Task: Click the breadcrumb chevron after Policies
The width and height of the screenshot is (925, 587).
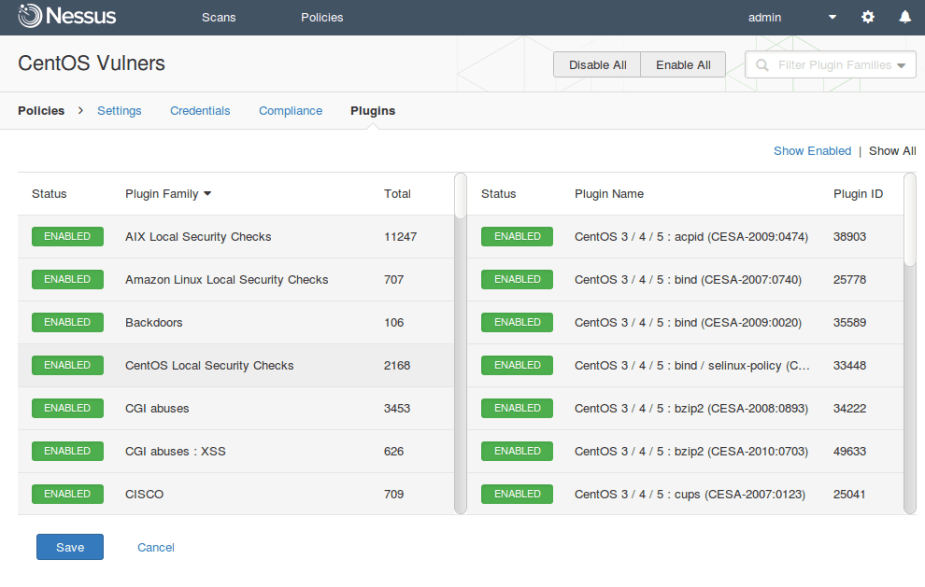Action: coord(80,111)
